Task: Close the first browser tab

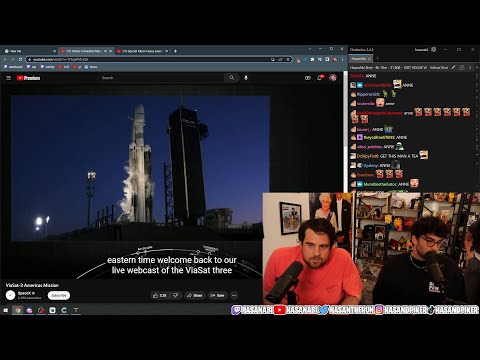Action: click(54, 51)
